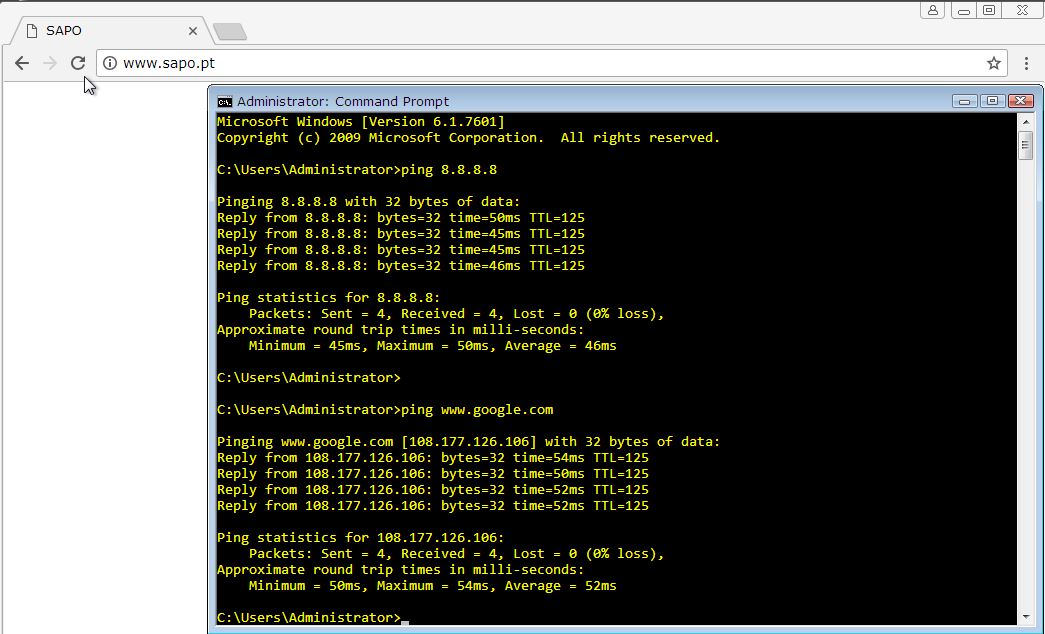Close the SAPO tab
The image size is (1045, 634).
pos(193,31)
